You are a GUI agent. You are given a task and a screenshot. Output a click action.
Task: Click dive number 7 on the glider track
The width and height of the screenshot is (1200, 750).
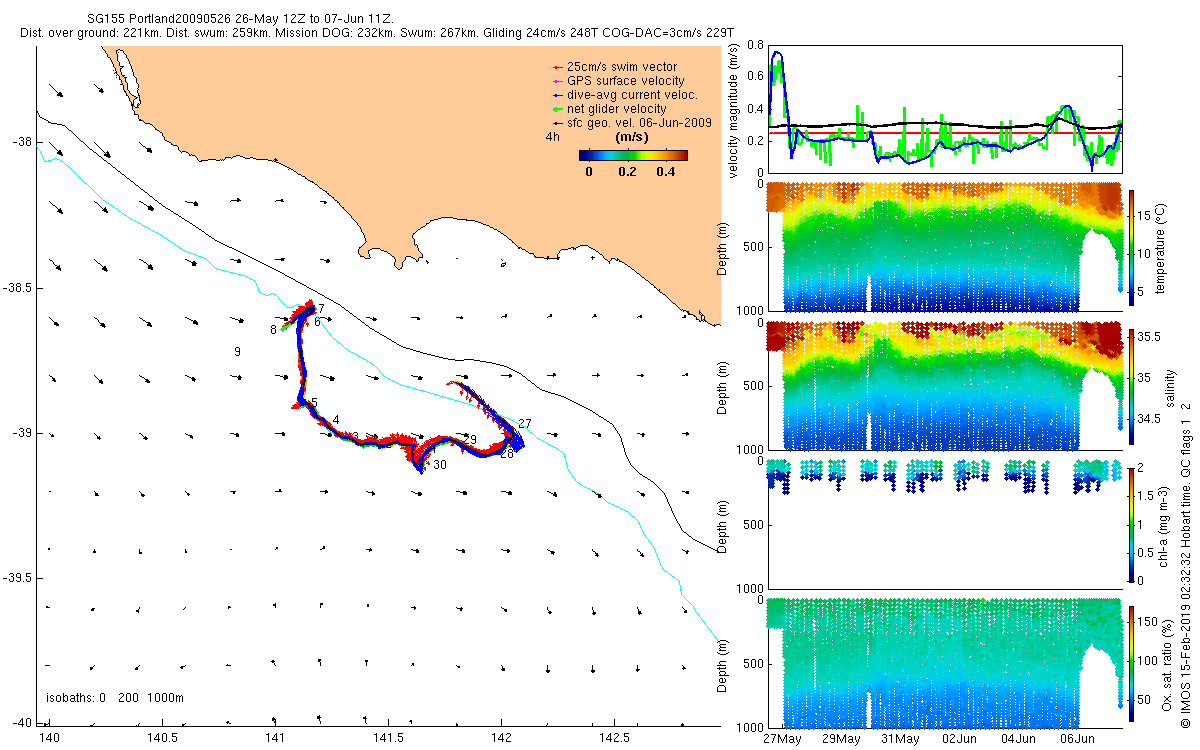(321, 308)
